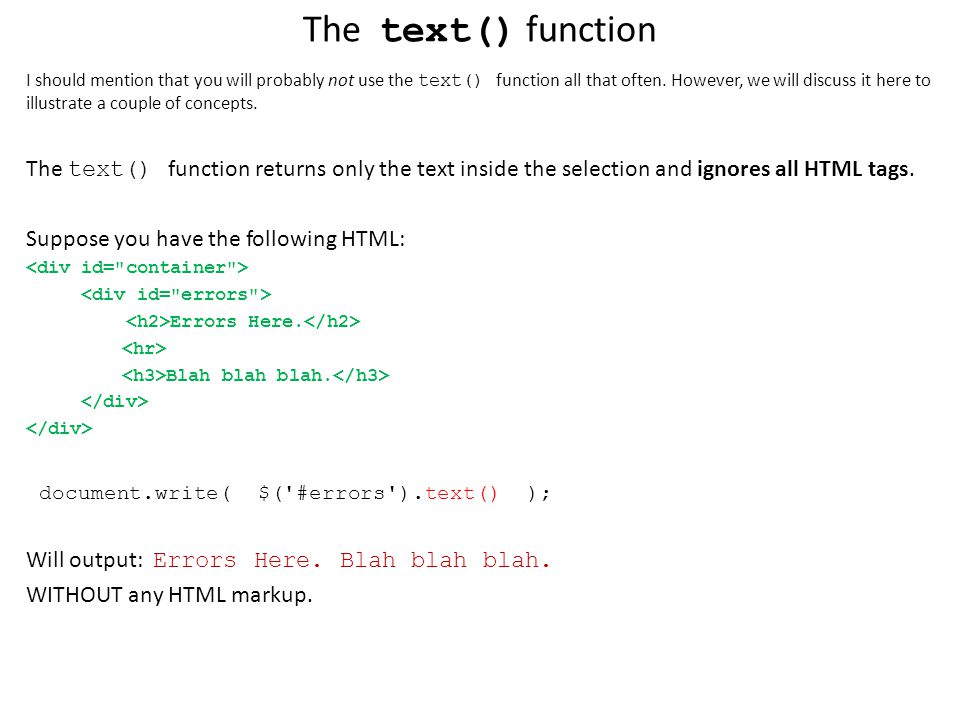Click the outermost closing </div> tag
960x720 pixels.
pyautogui.click(x=59, y=429)
